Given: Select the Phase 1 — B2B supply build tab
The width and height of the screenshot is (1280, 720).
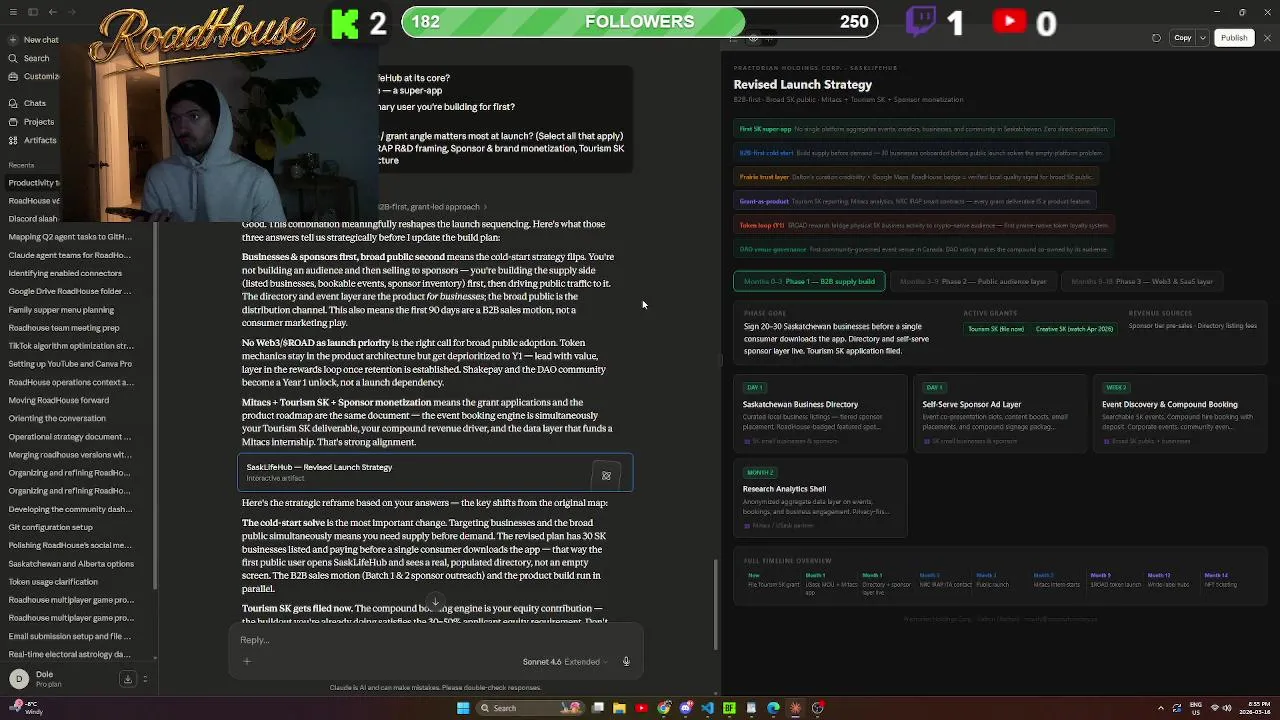Looking at the screenshot, I should pos(808,281).
